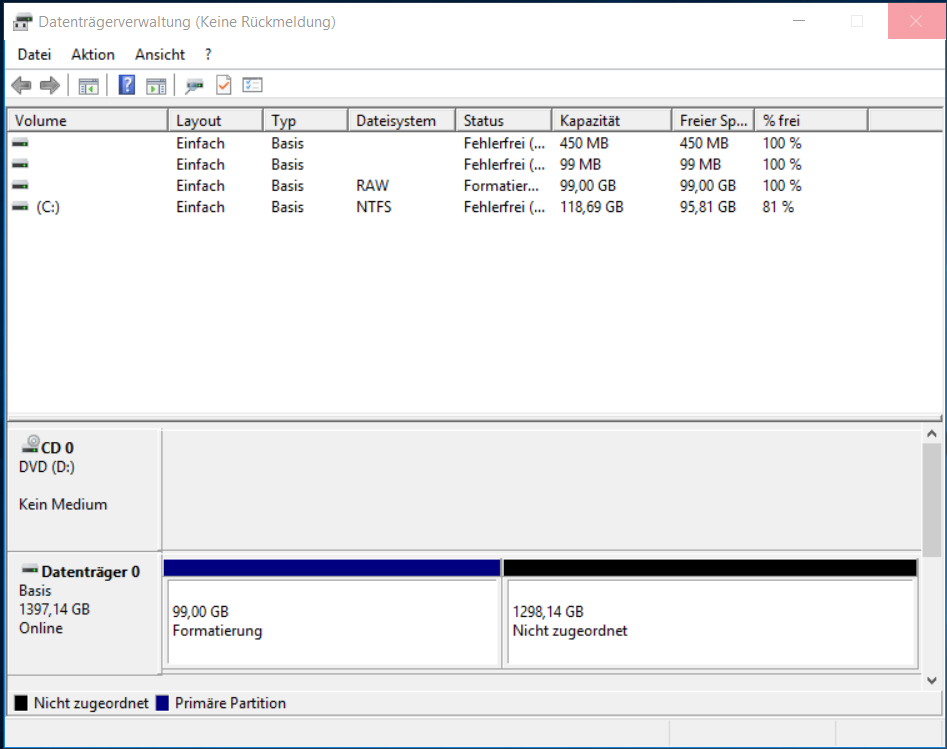This screenshot has height=749, width=947.
Task: Select the Datenträger 0 disk label panel
Action: coord(84,614)
